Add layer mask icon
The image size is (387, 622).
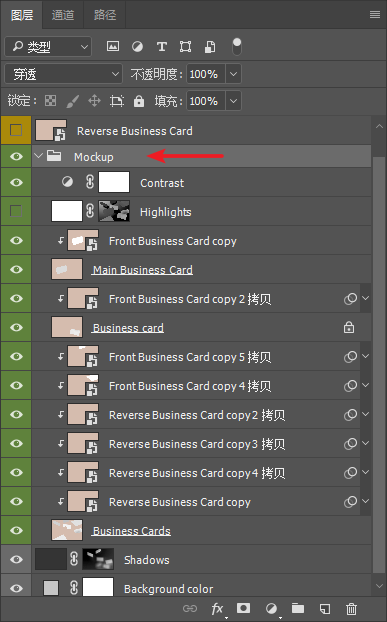pyautogui.click(x=243, y=608)
